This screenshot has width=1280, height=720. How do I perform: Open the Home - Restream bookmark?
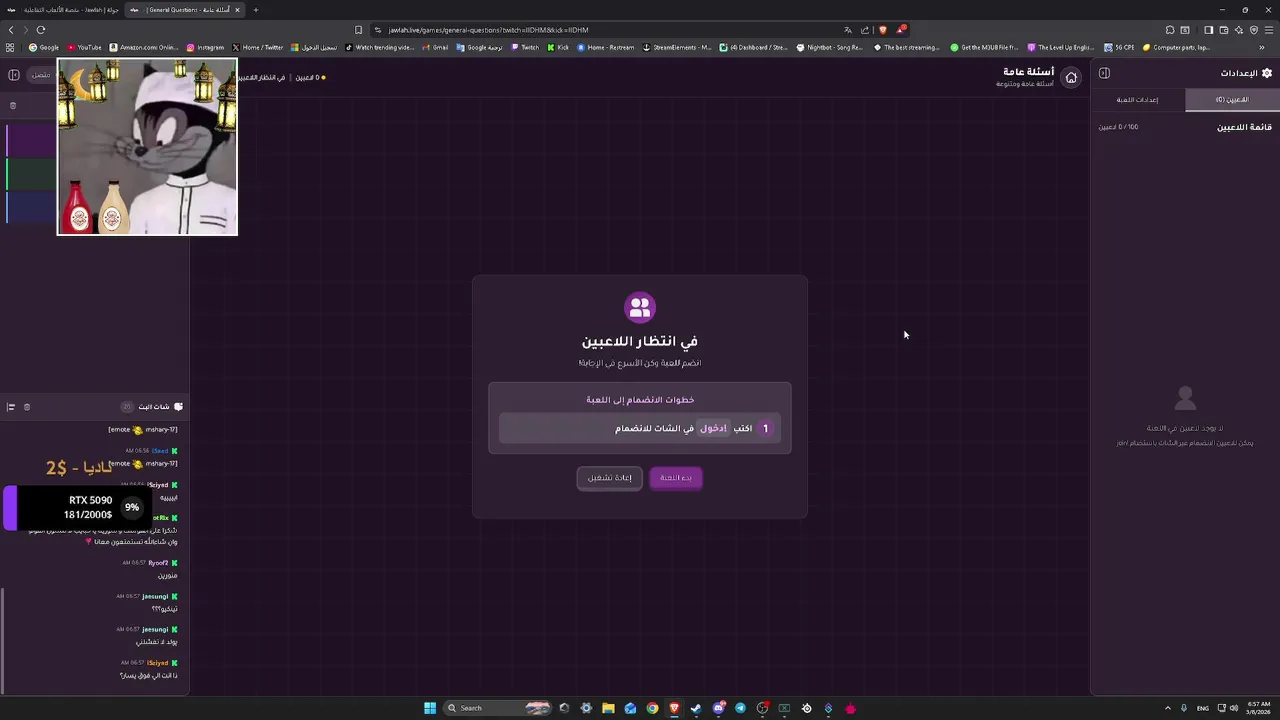(x=605, y=47)
